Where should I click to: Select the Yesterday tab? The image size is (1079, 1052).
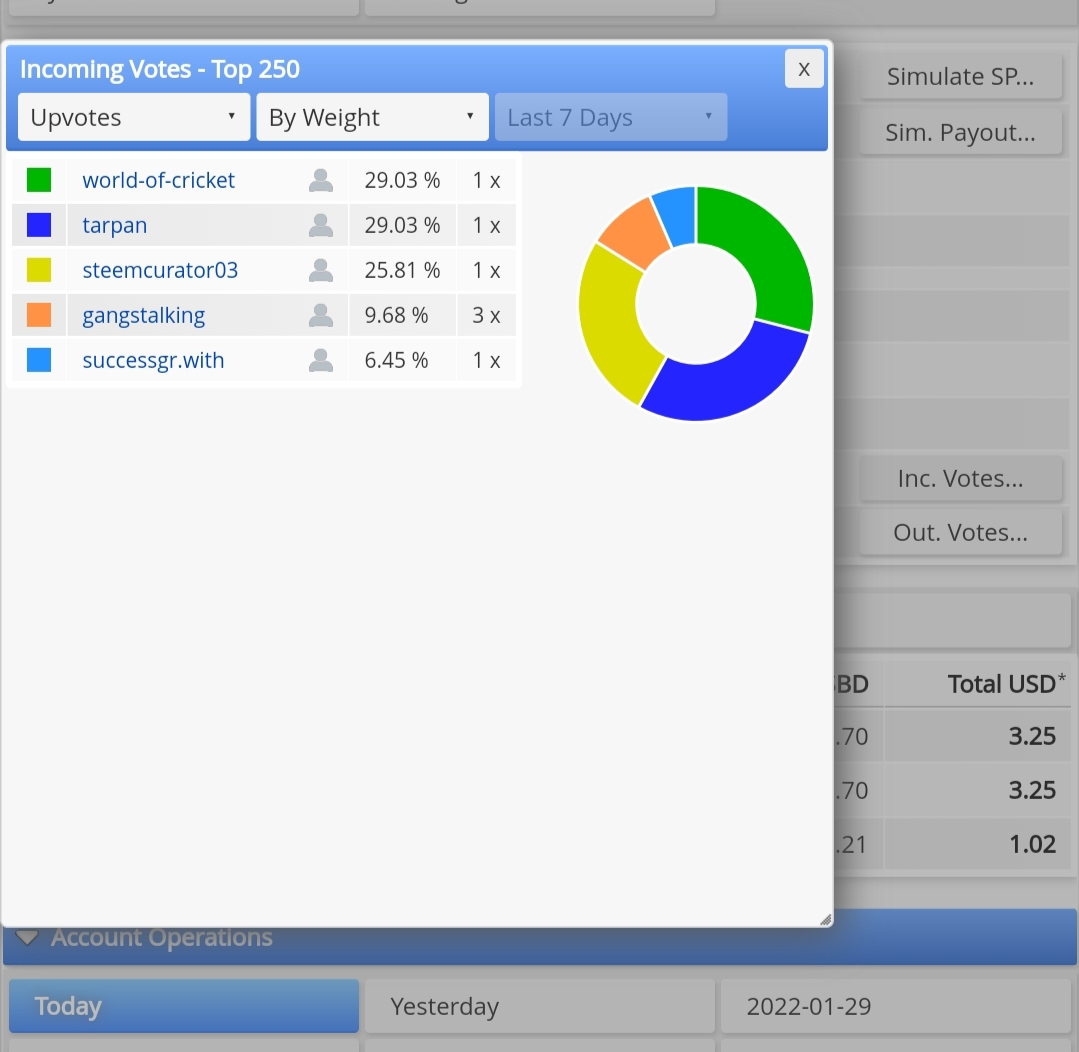[x=540, y=1006]
